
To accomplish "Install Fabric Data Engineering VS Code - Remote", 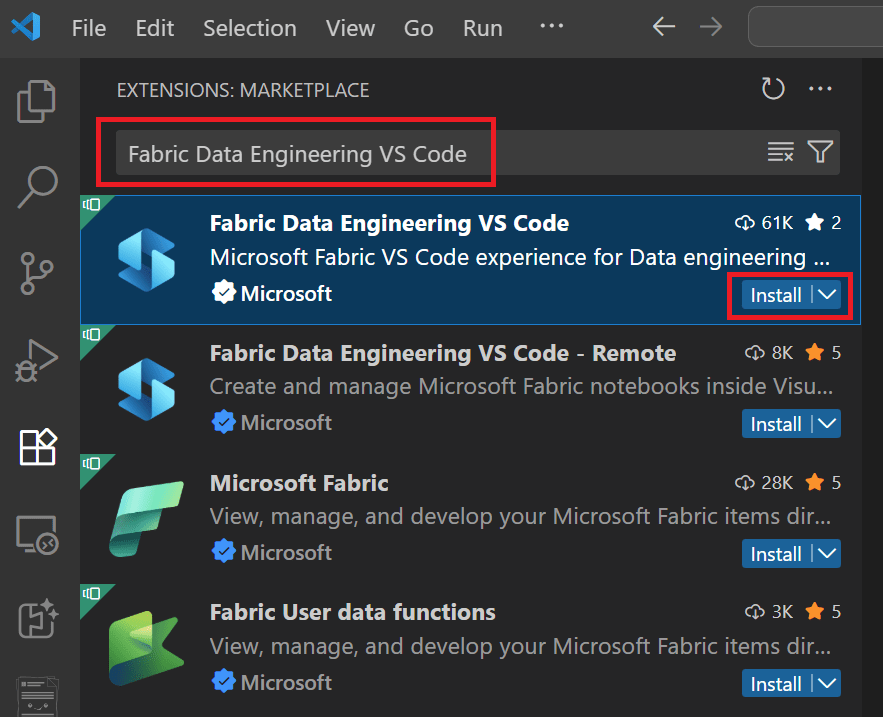I will pos(776,423).
